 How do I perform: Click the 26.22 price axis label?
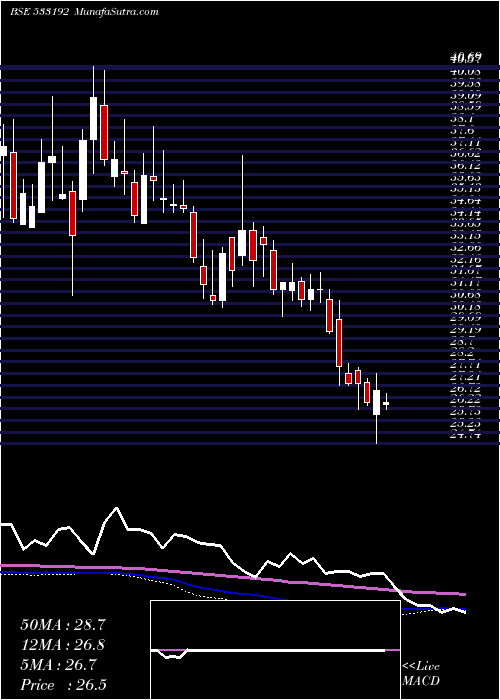pyautogui.click(x=466, y=400)
